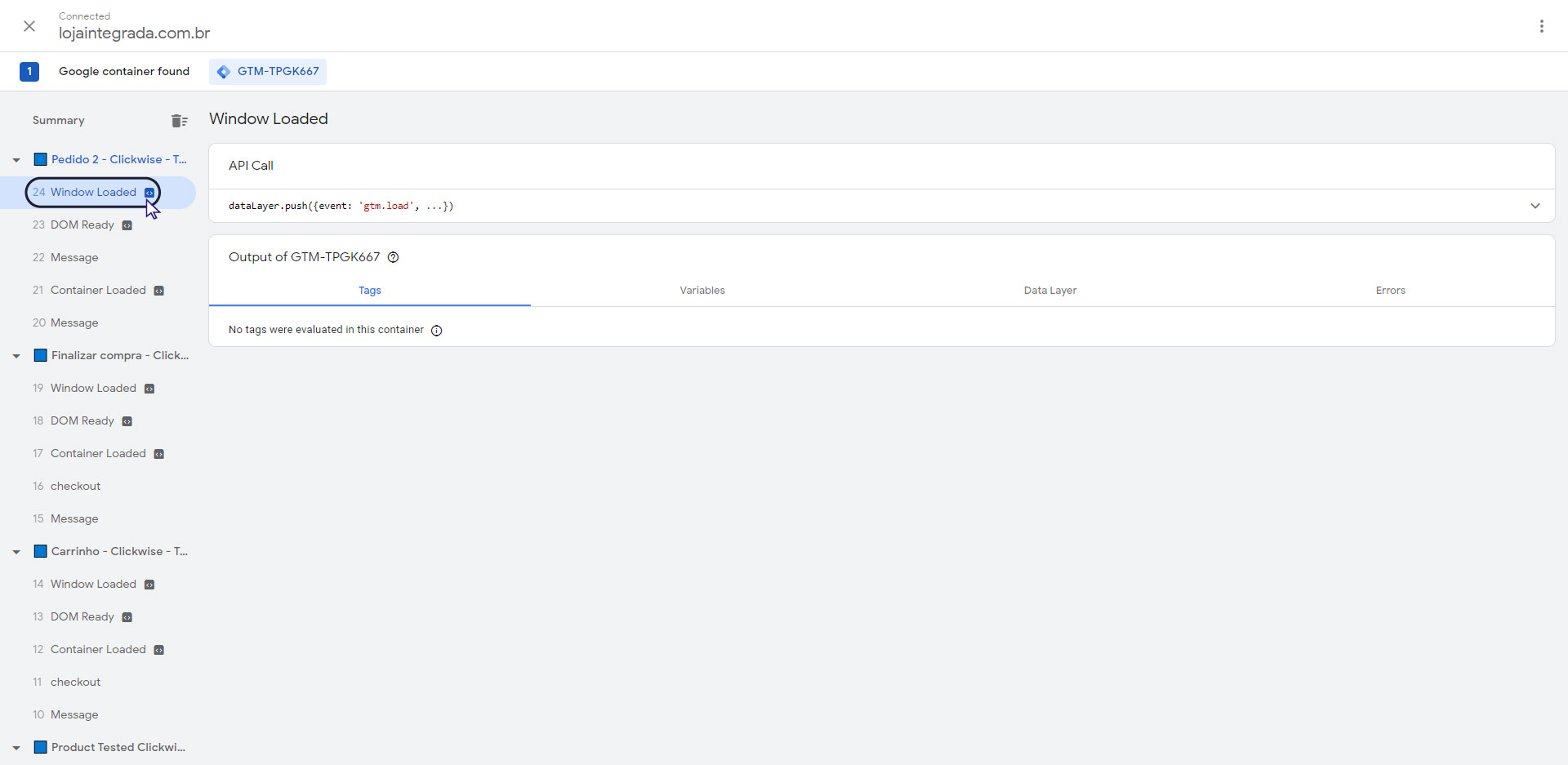Select event 16 checkout
The height and width of the screenshot is (765, 1568).
coord(75,487)
